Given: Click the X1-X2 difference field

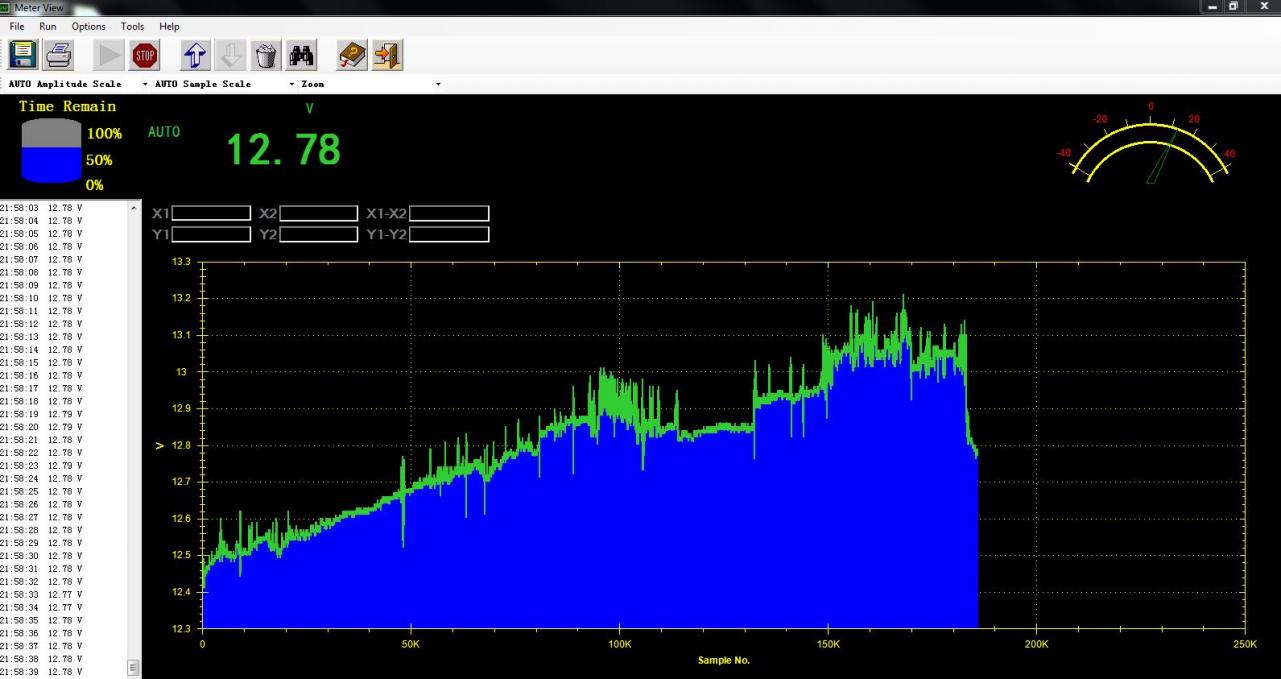Looking at the screenshot, I should [449, 213].
